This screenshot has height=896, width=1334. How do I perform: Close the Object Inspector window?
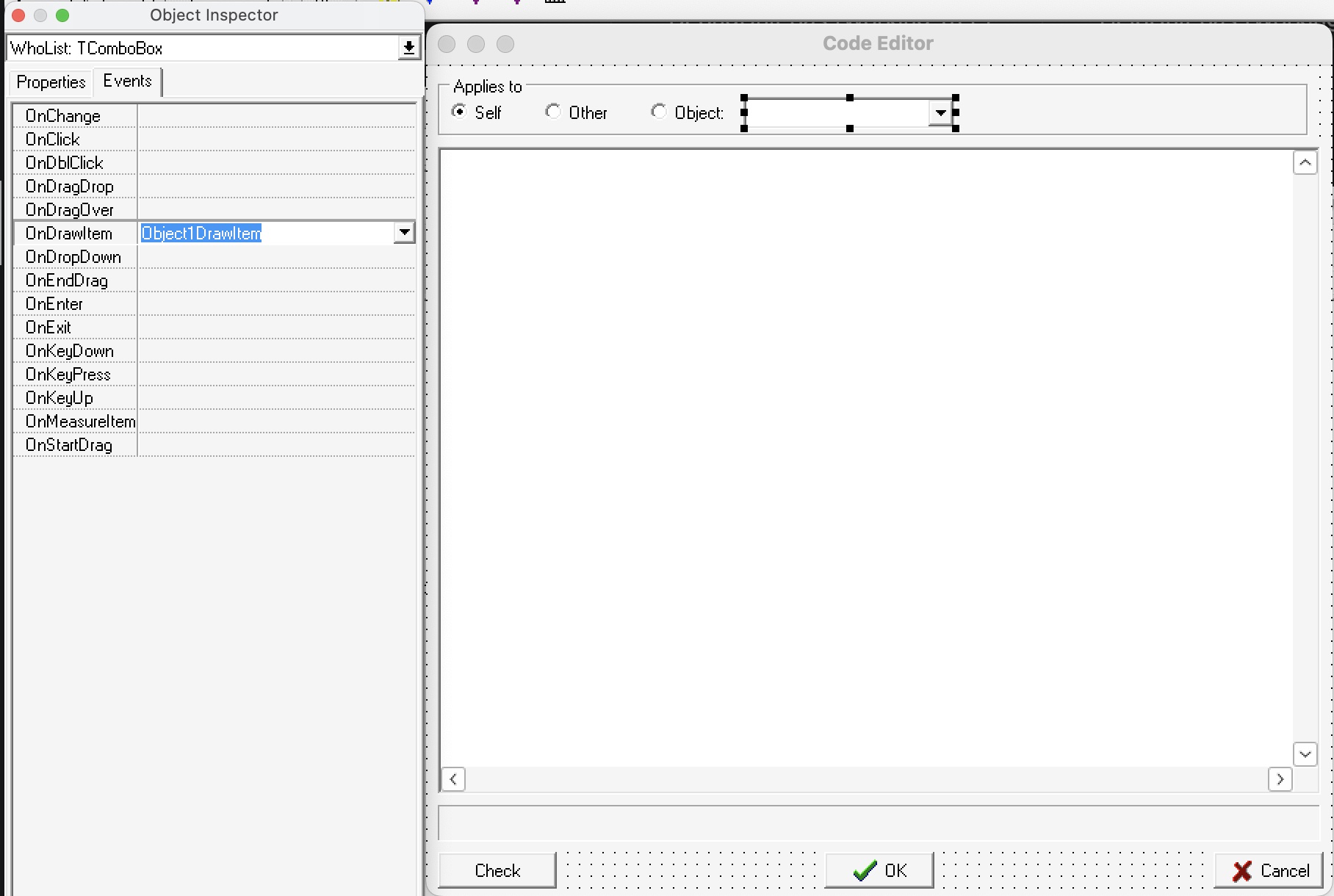pos(18,15)
